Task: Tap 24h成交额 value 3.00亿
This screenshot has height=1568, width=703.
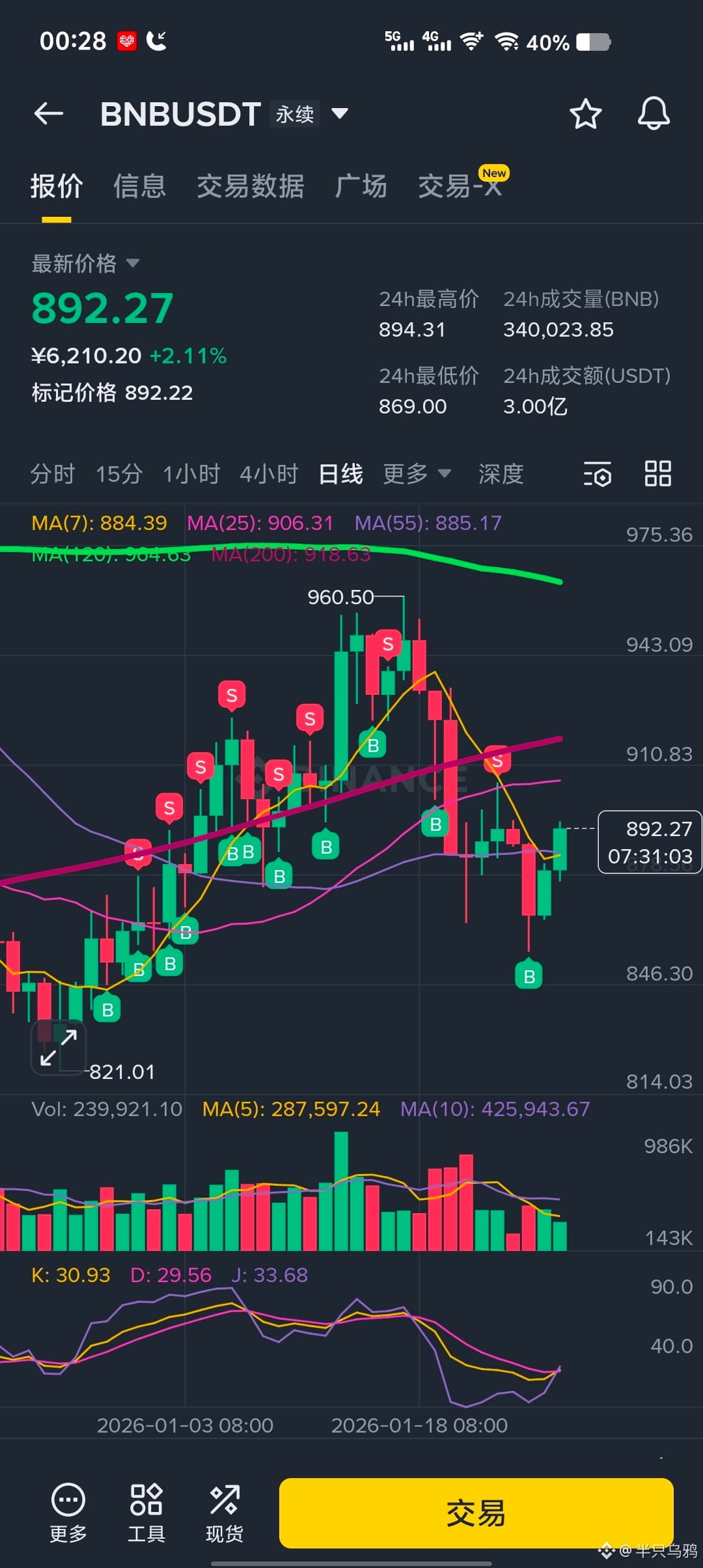Action: pos(535,407)
